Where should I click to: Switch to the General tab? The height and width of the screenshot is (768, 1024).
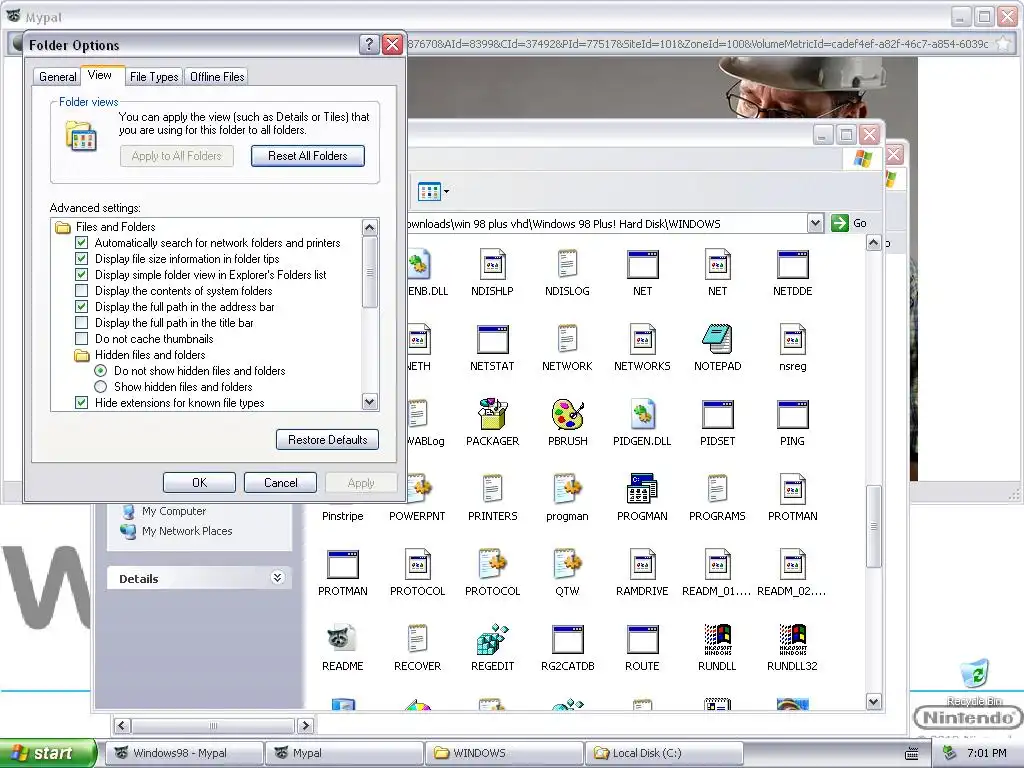[57, 77]
